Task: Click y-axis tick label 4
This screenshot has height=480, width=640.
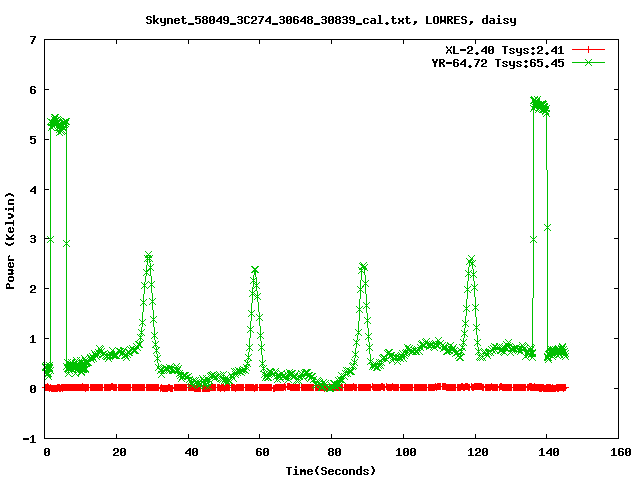Action: point(33,190)
